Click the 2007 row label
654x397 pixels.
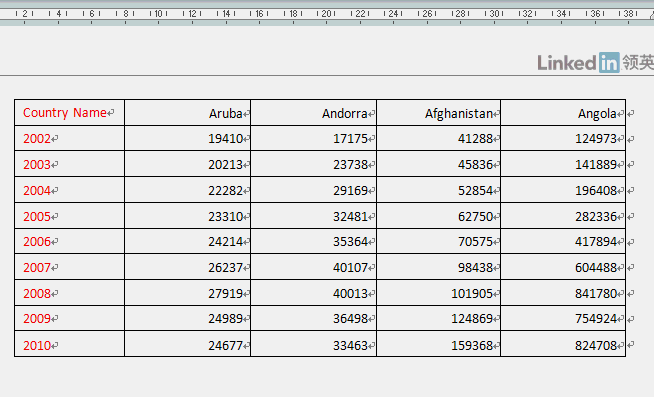click(37, 267)
